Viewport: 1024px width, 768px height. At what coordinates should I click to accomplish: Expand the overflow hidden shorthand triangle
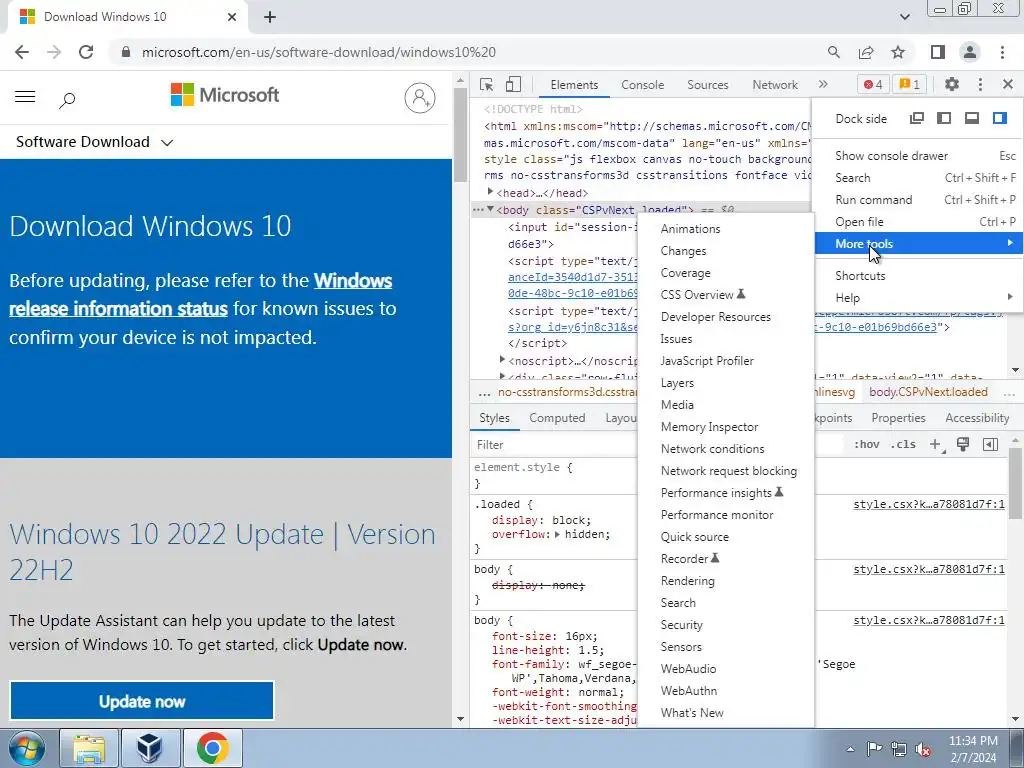(557, 534)
